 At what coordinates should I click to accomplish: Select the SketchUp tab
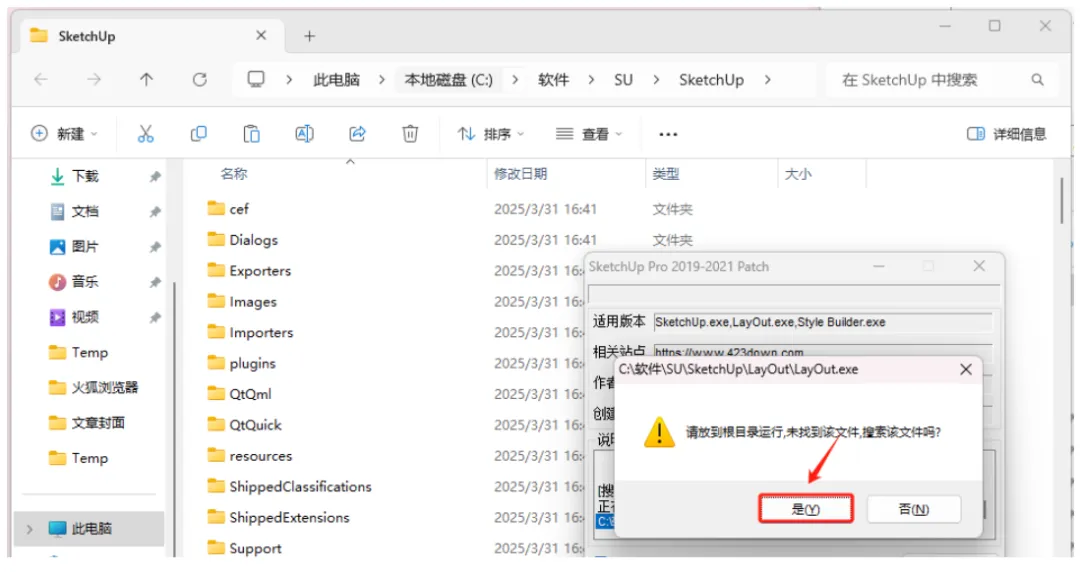click(x=152, y=36)
